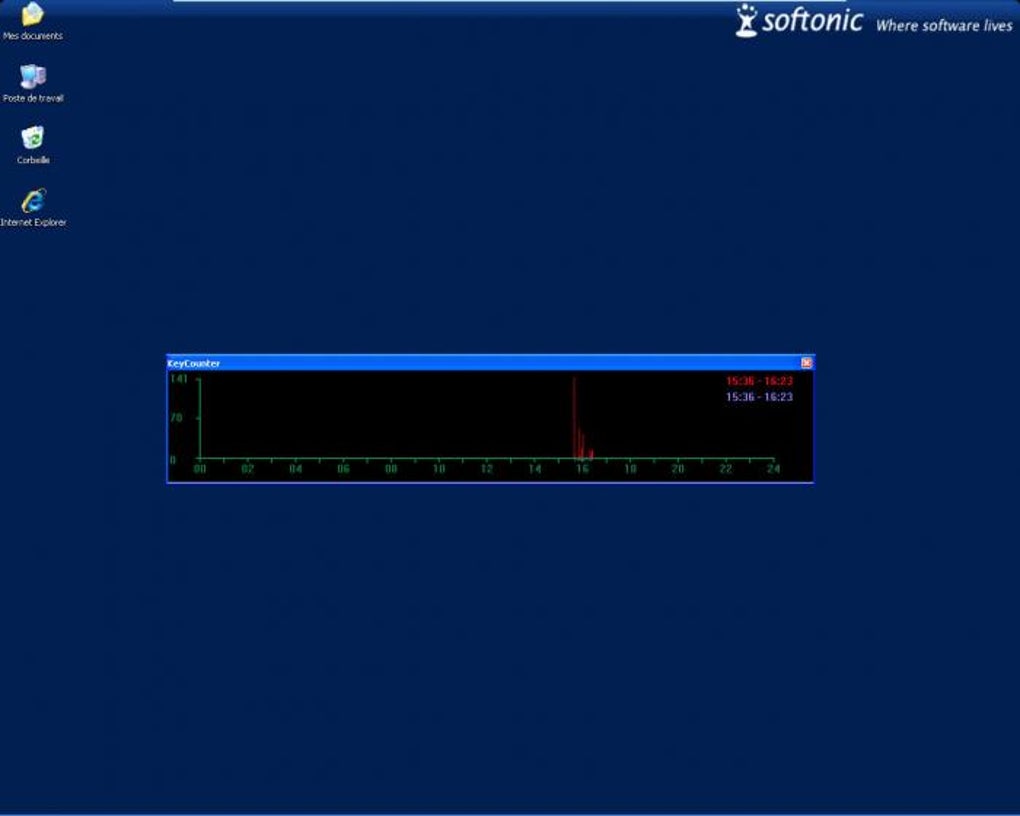Screen dimensions: 1020x816
Task: Select the Corbeille recycle bin icon
Action: coord(33,145)
